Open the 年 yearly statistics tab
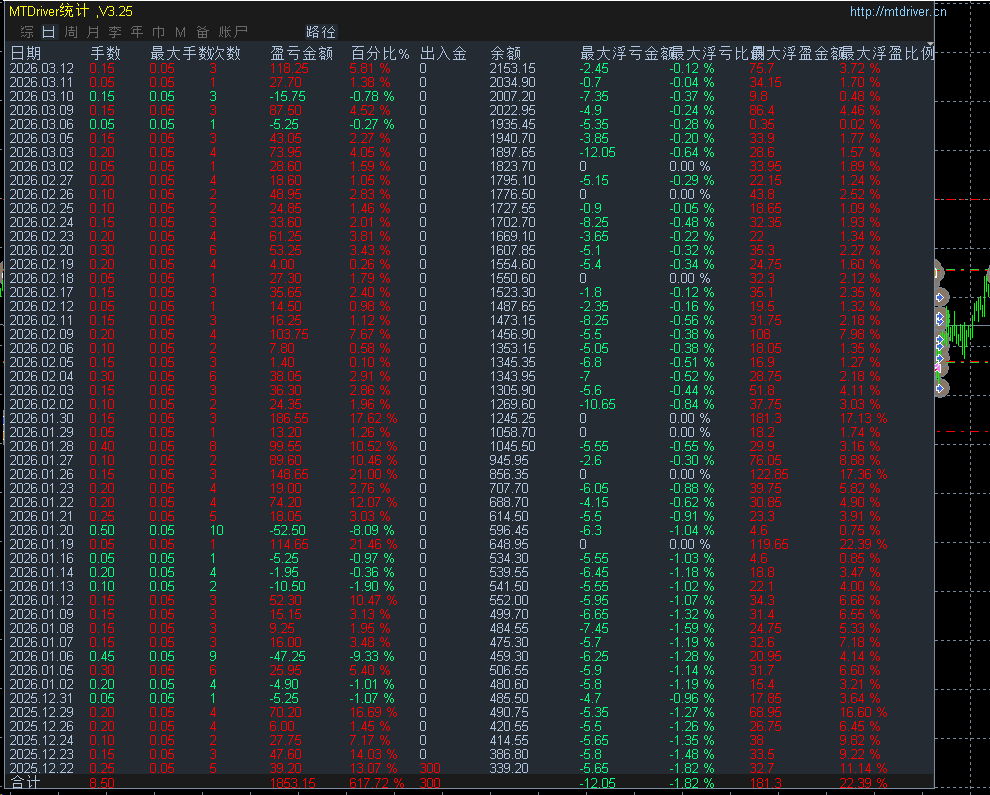Image resolution: width=990 pixels, height=795 pixels. pyautogui.click(x=136, y=32)
